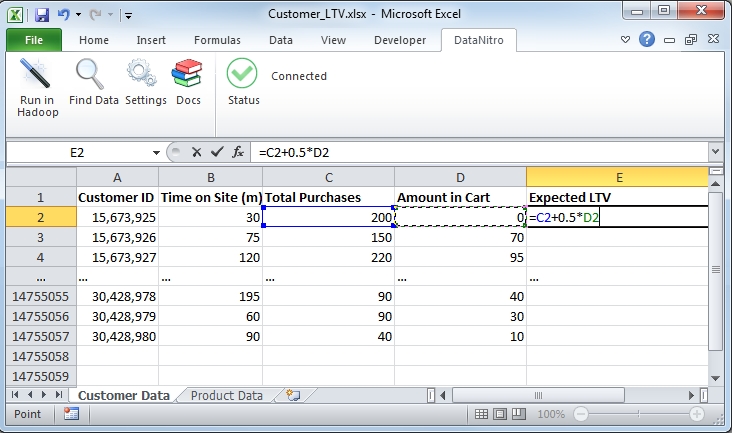This screenshot has width=732, height=433.
Task: Switch to the Developer ribbon tab
Action: [400, 40]
